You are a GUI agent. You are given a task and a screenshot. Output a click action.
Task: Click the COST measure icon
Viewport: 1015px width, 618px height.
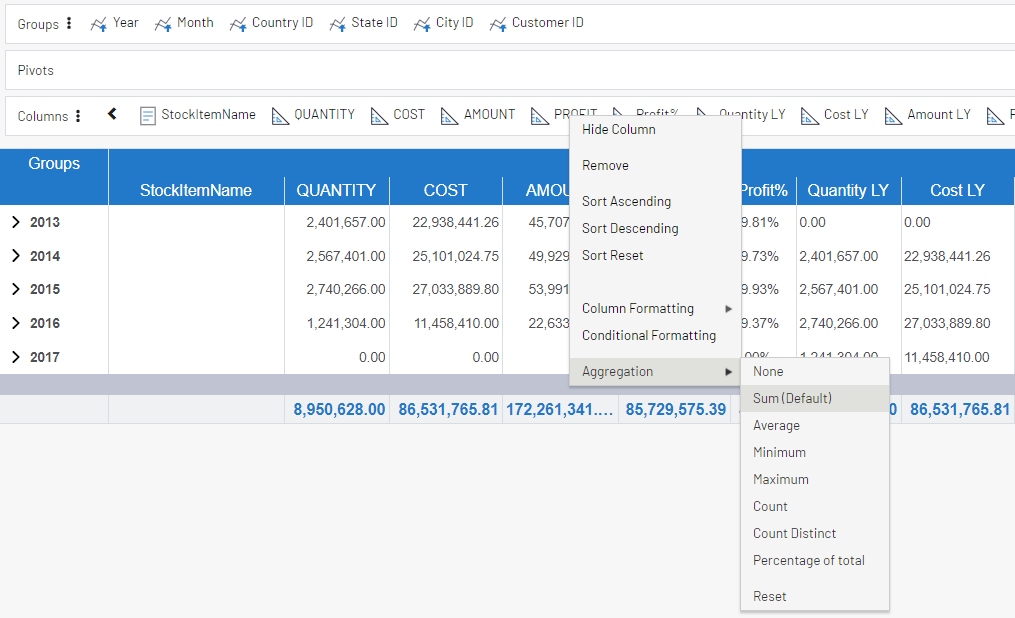pos(379,114)
